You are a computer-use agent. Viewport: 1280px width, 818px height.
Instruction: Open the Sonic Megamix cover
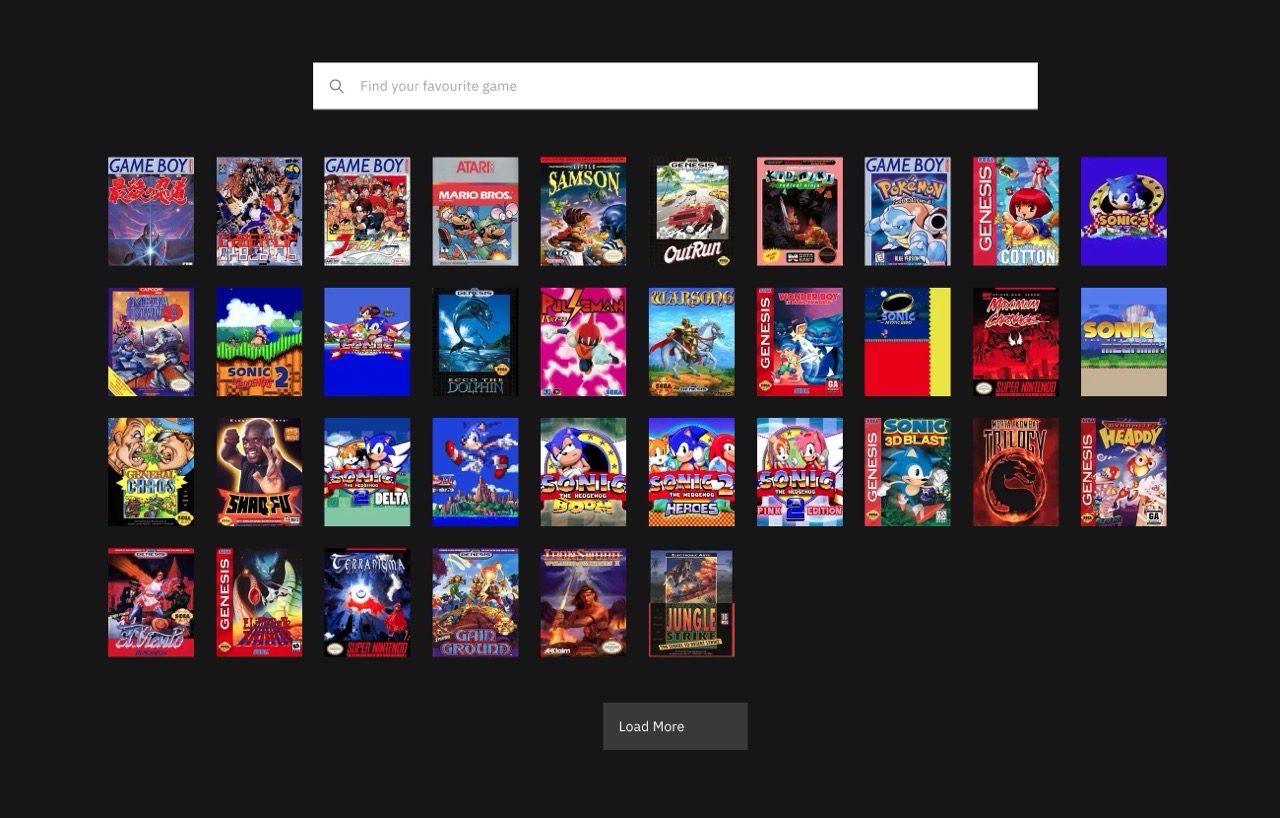(x=1124, y=342)
